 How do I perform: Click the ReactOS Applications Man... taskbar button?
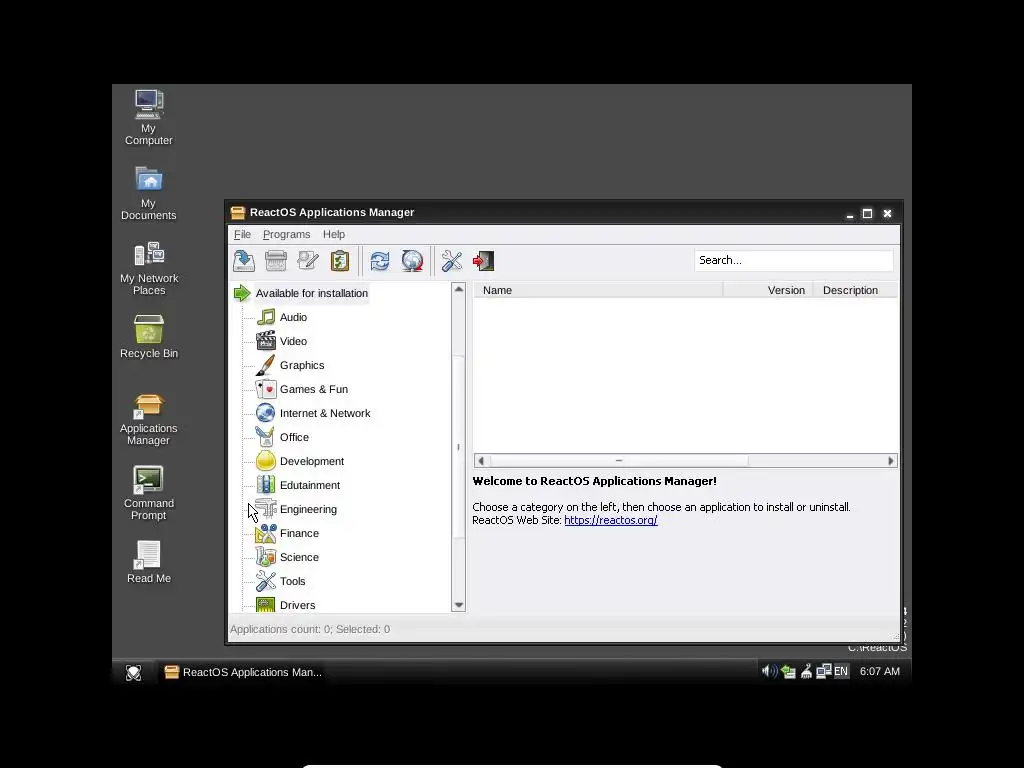coord(243,672)
